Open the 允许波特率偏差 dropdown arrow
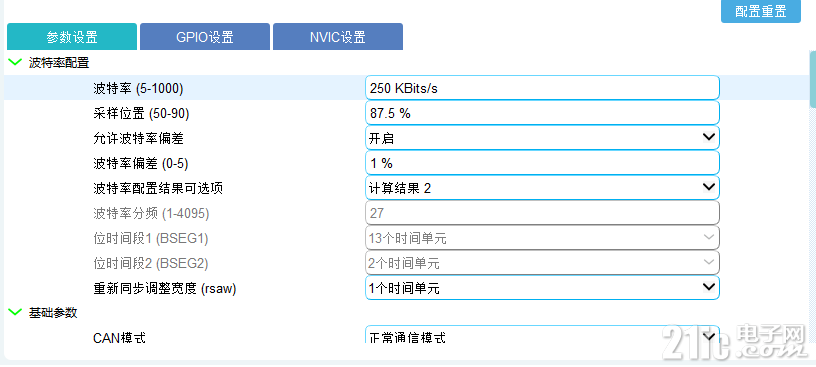 (709, 138)
